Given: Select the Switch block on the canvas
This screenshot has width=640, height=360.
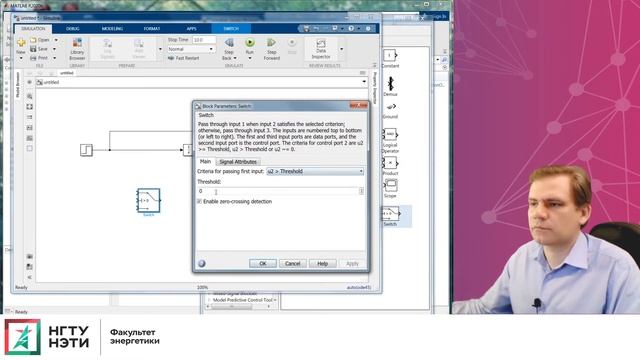Looking at the screenshot, I should pyautogui.click(x=149, y=200).
